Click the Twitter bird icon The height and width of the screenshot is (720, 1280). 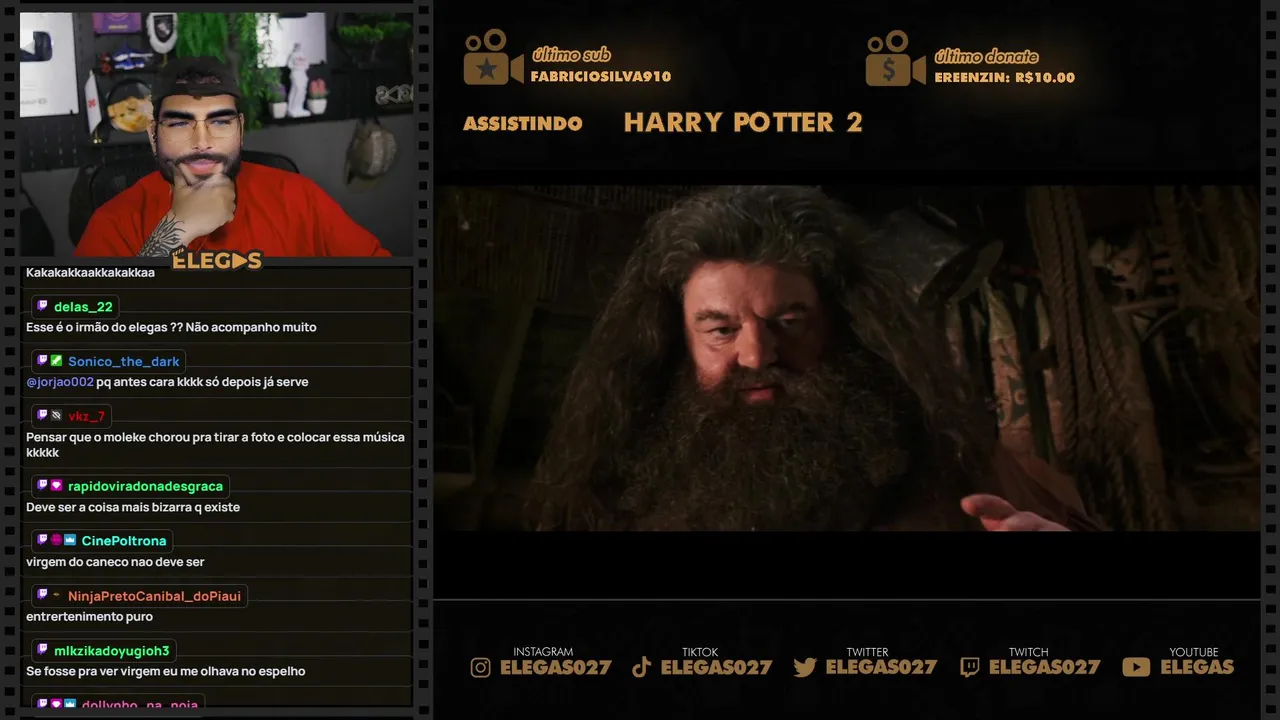click(x=805, y=667)
